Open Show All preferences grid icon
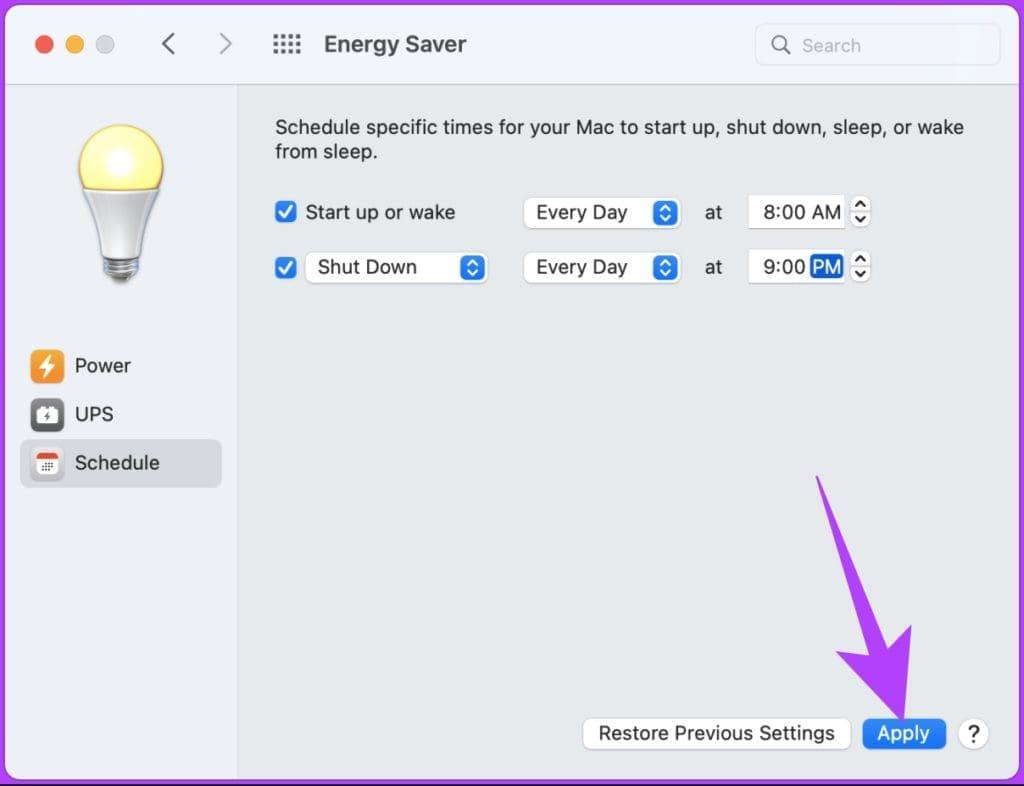1024x786 pixels. (287, 44)
